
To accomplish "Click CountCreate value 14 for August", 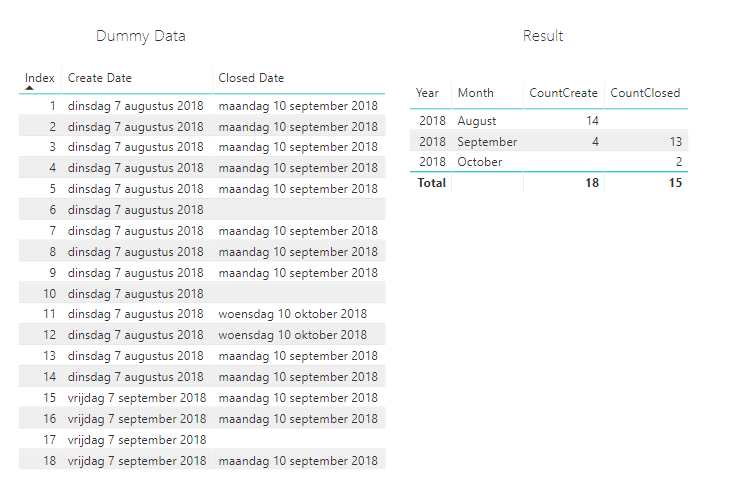I will click(592, 121).
